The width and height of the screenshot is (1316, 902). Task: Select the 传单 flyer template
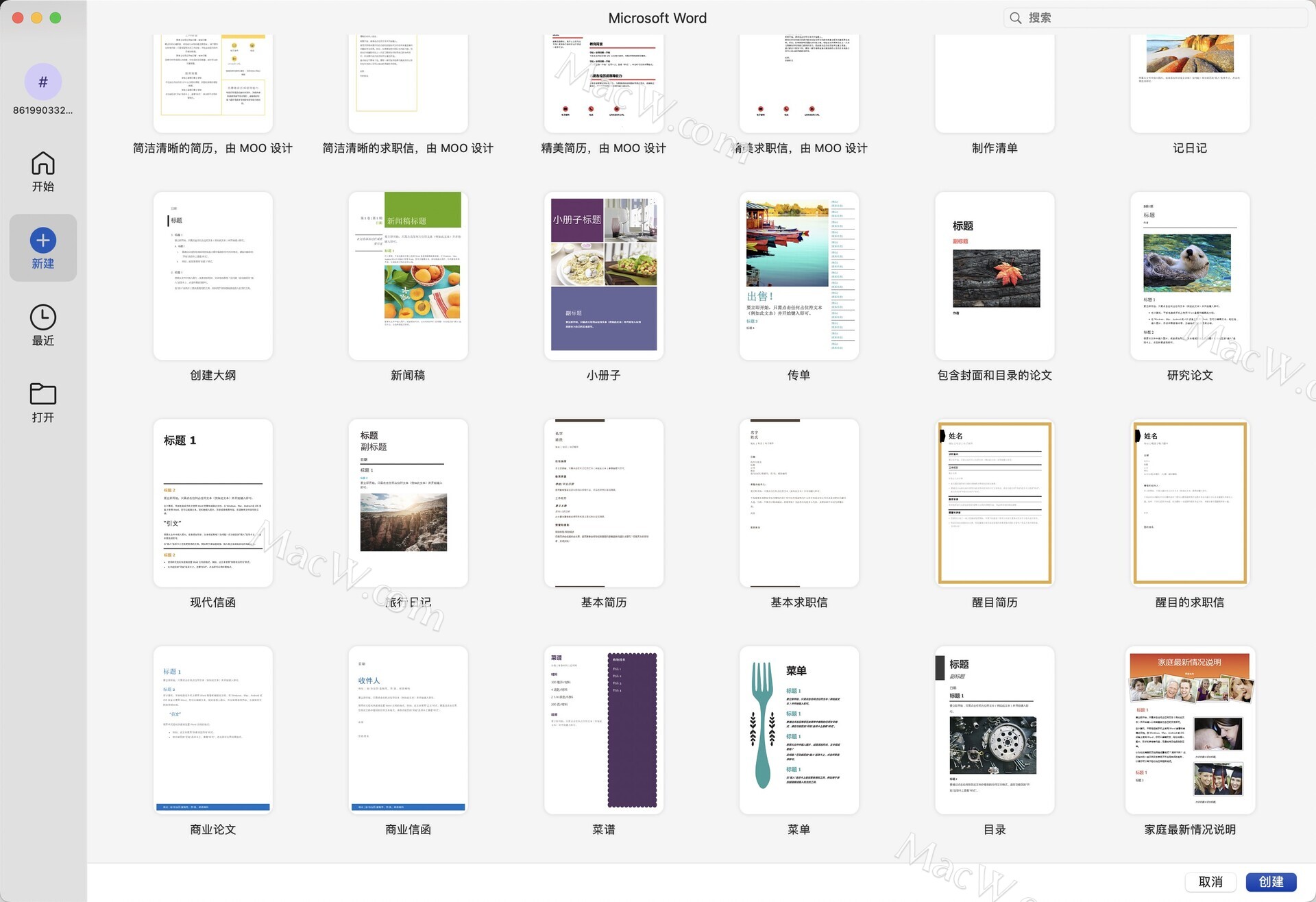coord(799,276)
